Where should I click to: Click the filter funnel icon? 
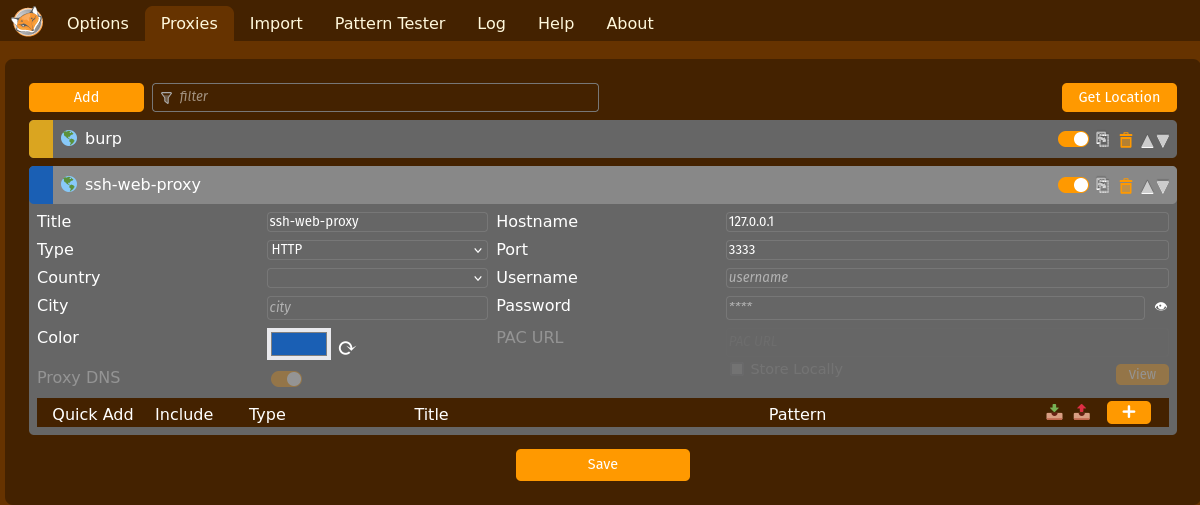tap(167, 98)
